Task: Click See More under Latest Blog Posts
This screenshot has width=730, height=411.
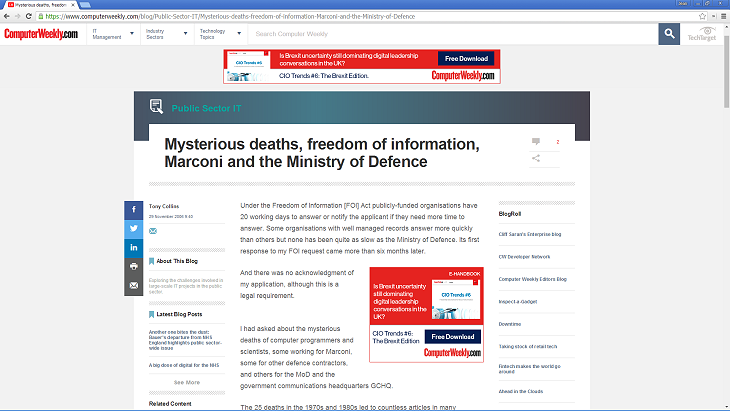Action: (x=187, y=383)
